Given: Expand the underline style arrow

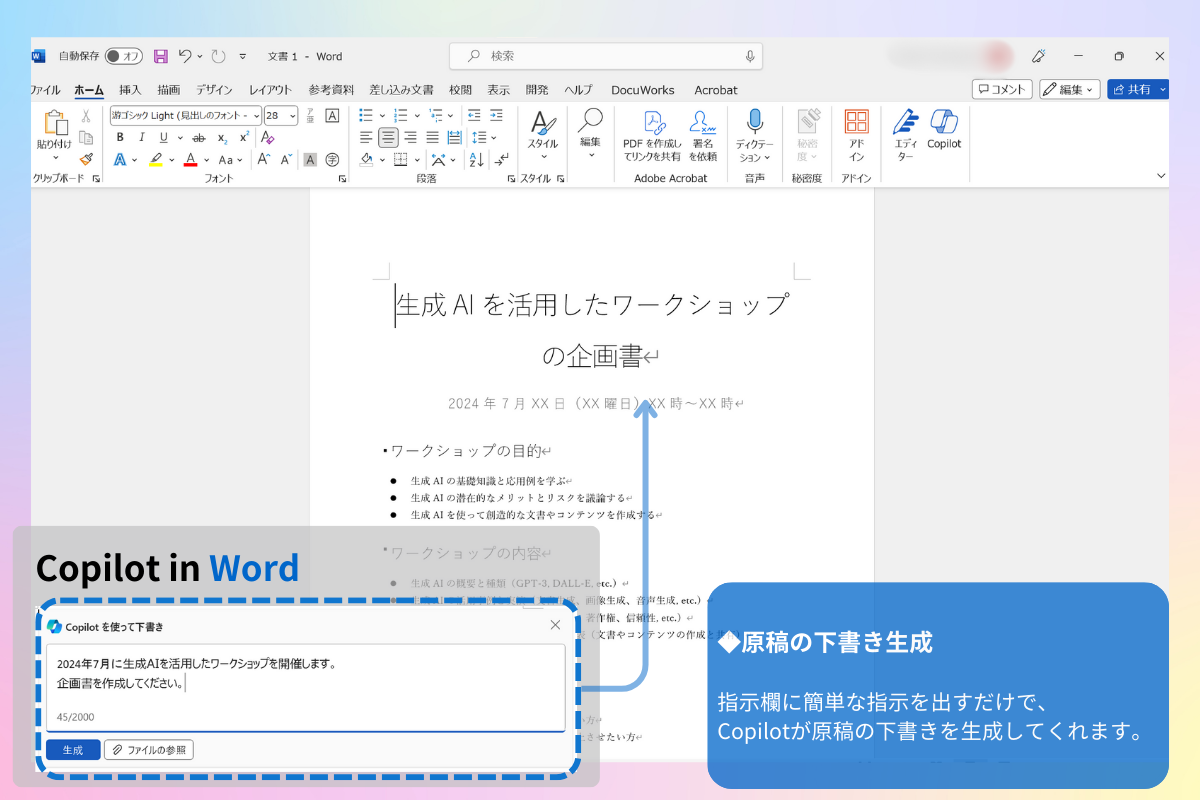Looking at the screenshot, I should [179, 138].
